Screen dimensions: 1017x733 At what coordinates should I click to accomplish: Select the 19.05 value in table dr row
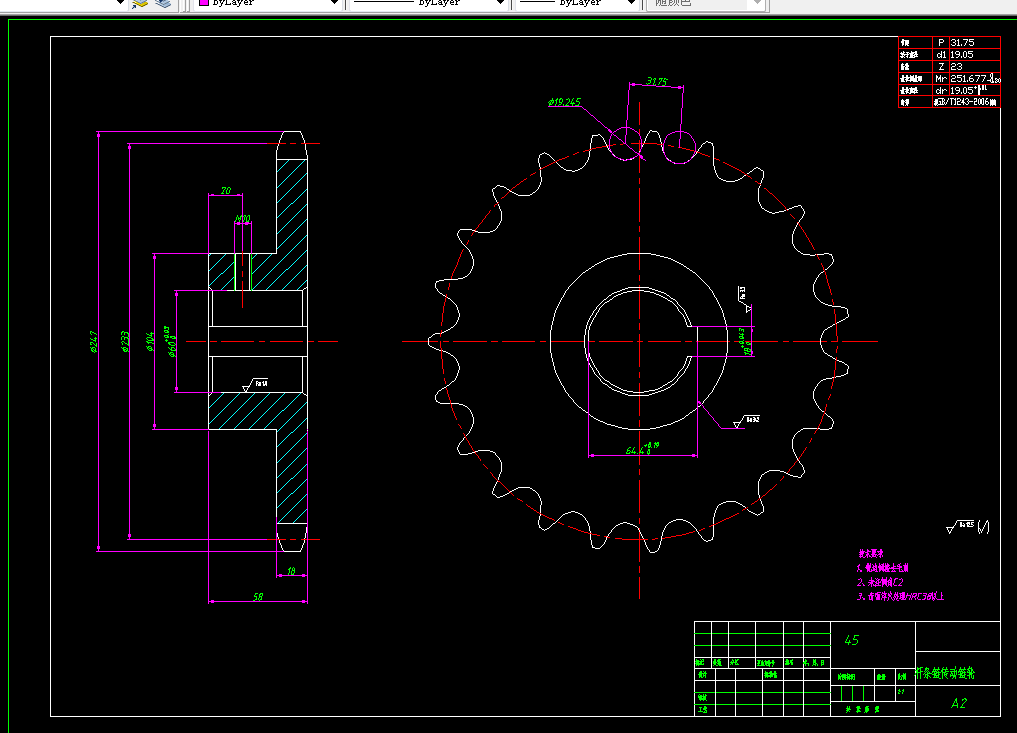(962, 90)
